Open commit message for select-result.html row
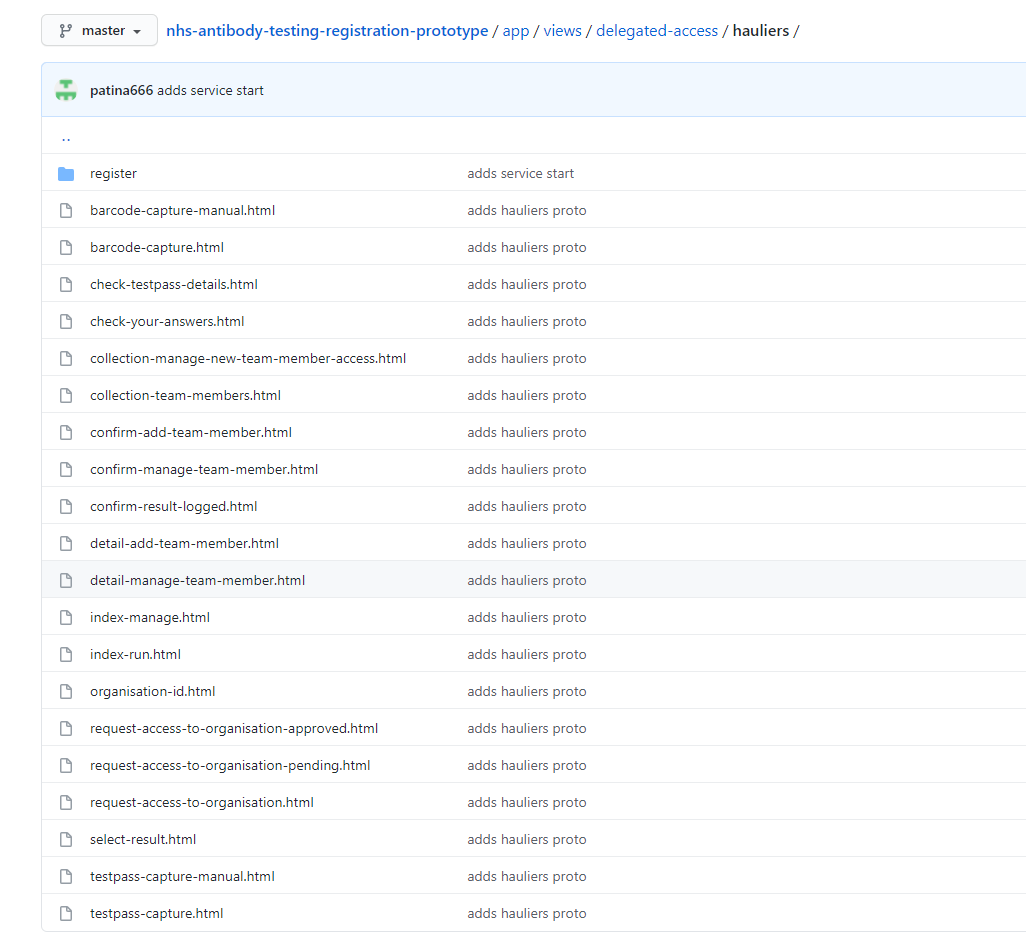Viewport: 1026px width, 949px height. [527, 839]
